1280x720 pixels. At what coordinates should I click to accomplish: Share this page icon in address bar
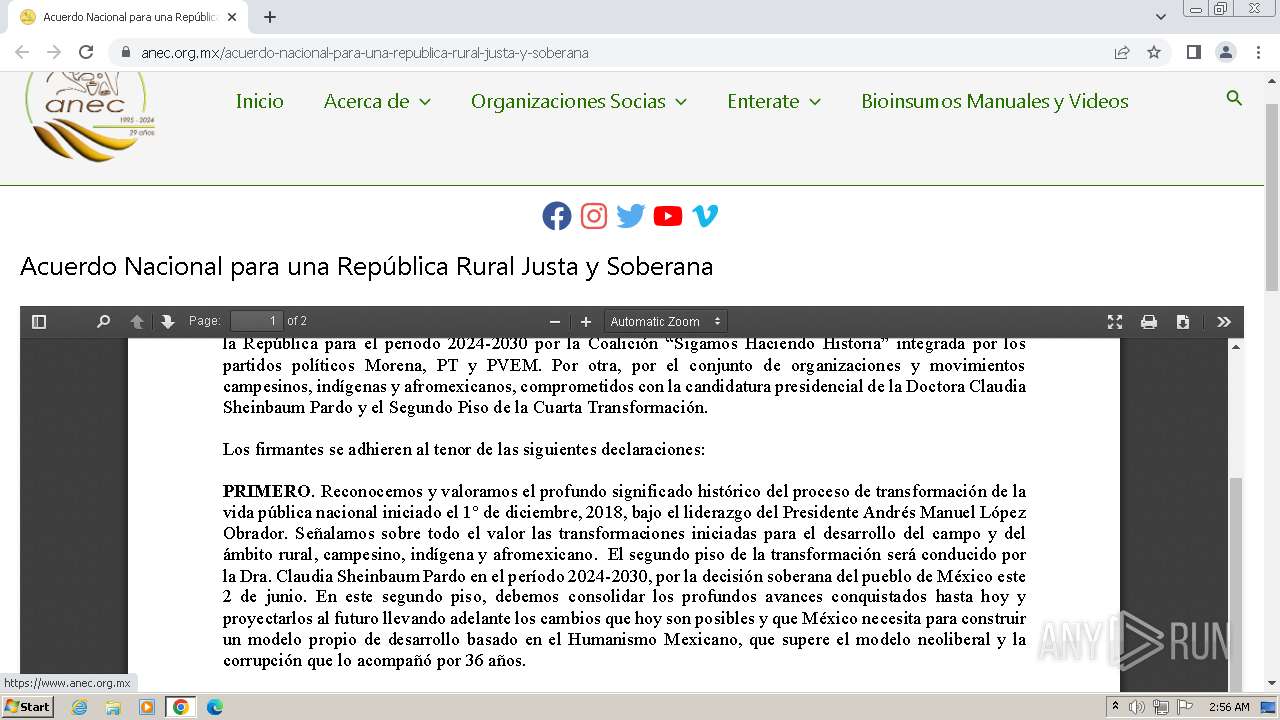point(1122,52)
